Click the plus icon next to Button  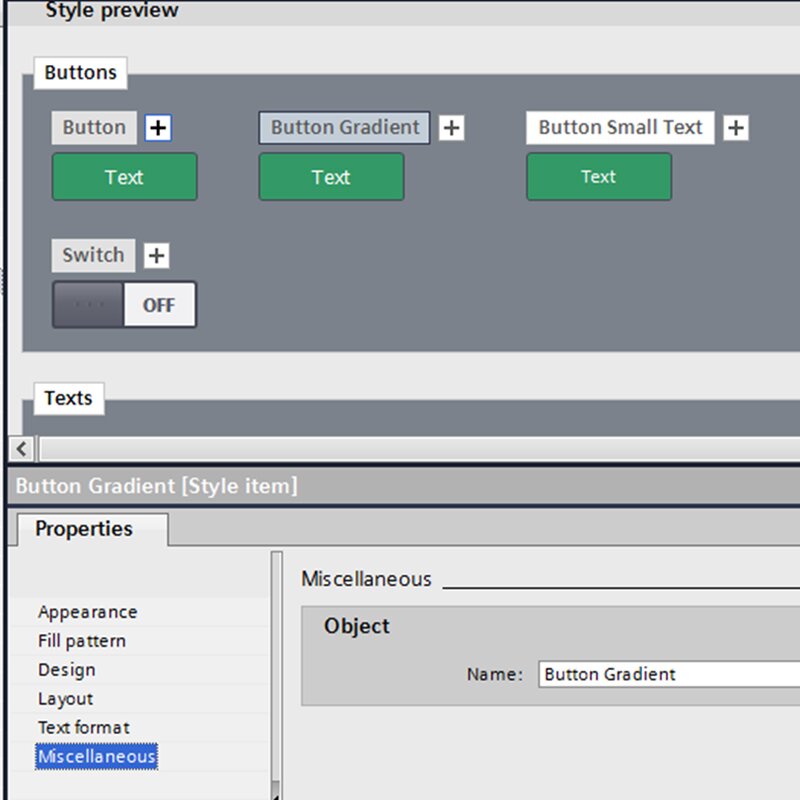click(x=158, y=128)
